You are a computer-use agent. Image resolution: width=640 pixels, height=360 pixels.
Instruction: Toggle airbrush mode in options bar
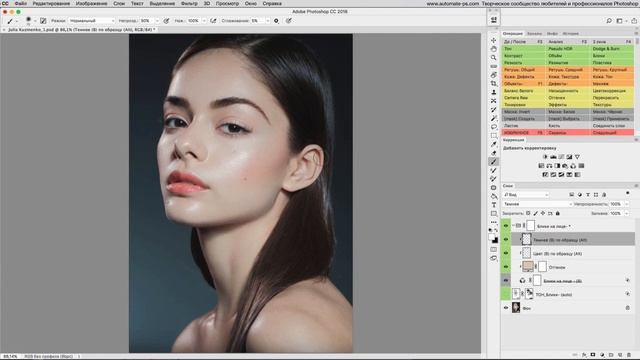pyautogui.click(x=213, y=20)
